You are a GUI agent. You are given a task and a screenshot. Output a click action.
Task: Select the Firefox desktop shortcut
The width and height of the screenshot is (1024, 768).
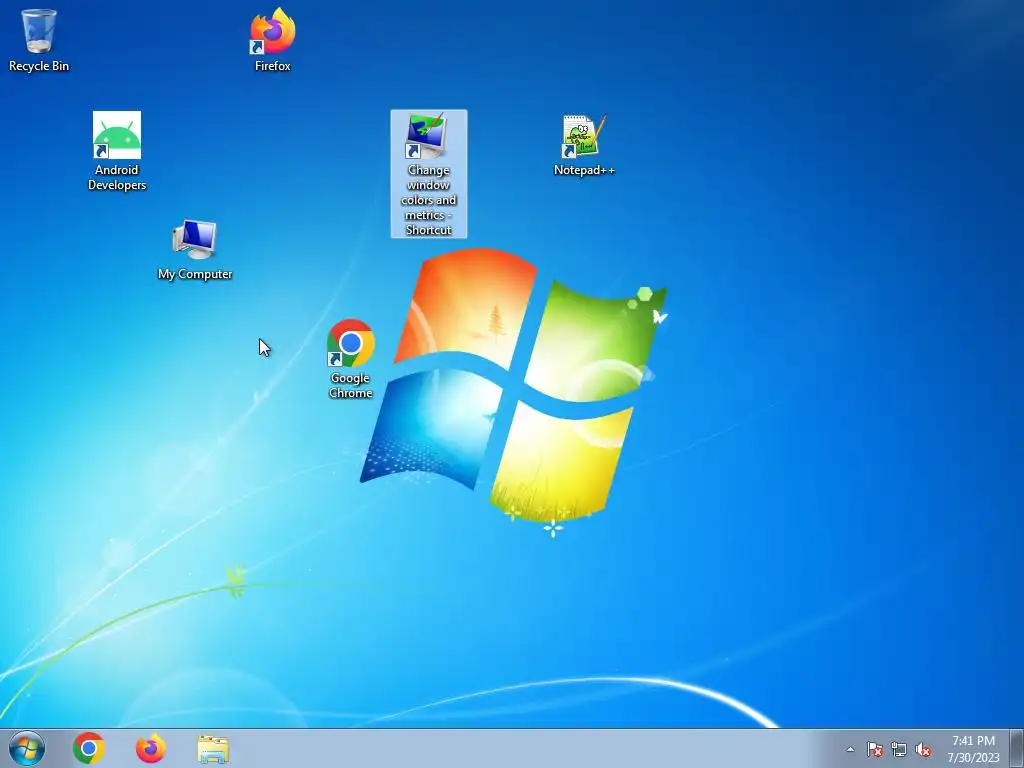272,39
